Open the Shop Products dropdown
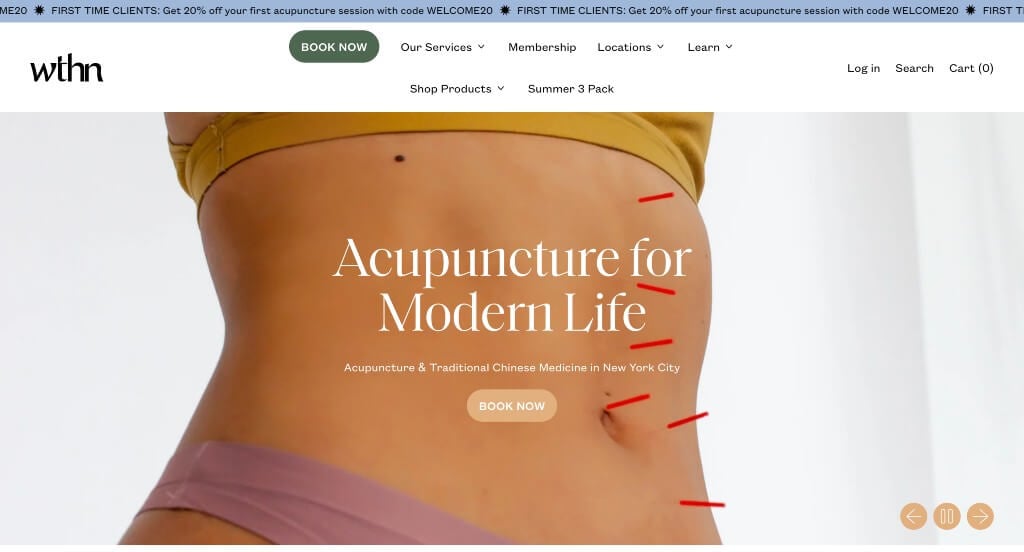The width and height of the screenshot is (1024, 552). pos(457,88)
